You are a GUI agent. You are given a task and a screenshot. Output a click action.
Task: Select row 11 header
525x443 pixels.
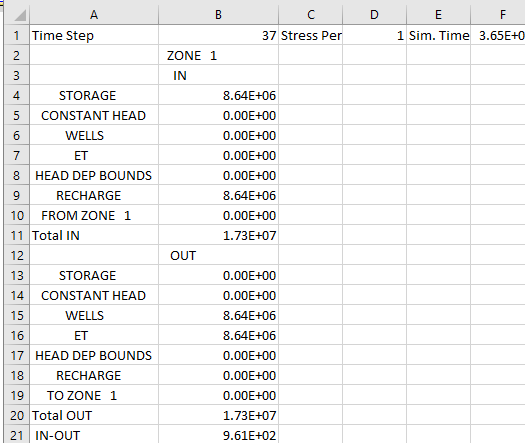[17, 235]
